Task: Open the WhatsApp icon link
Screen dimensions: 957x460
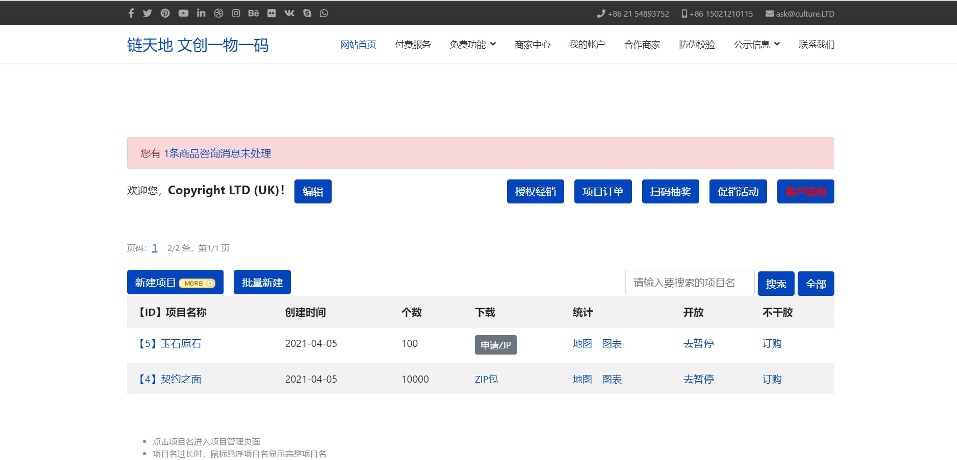Action: (324, 13)
